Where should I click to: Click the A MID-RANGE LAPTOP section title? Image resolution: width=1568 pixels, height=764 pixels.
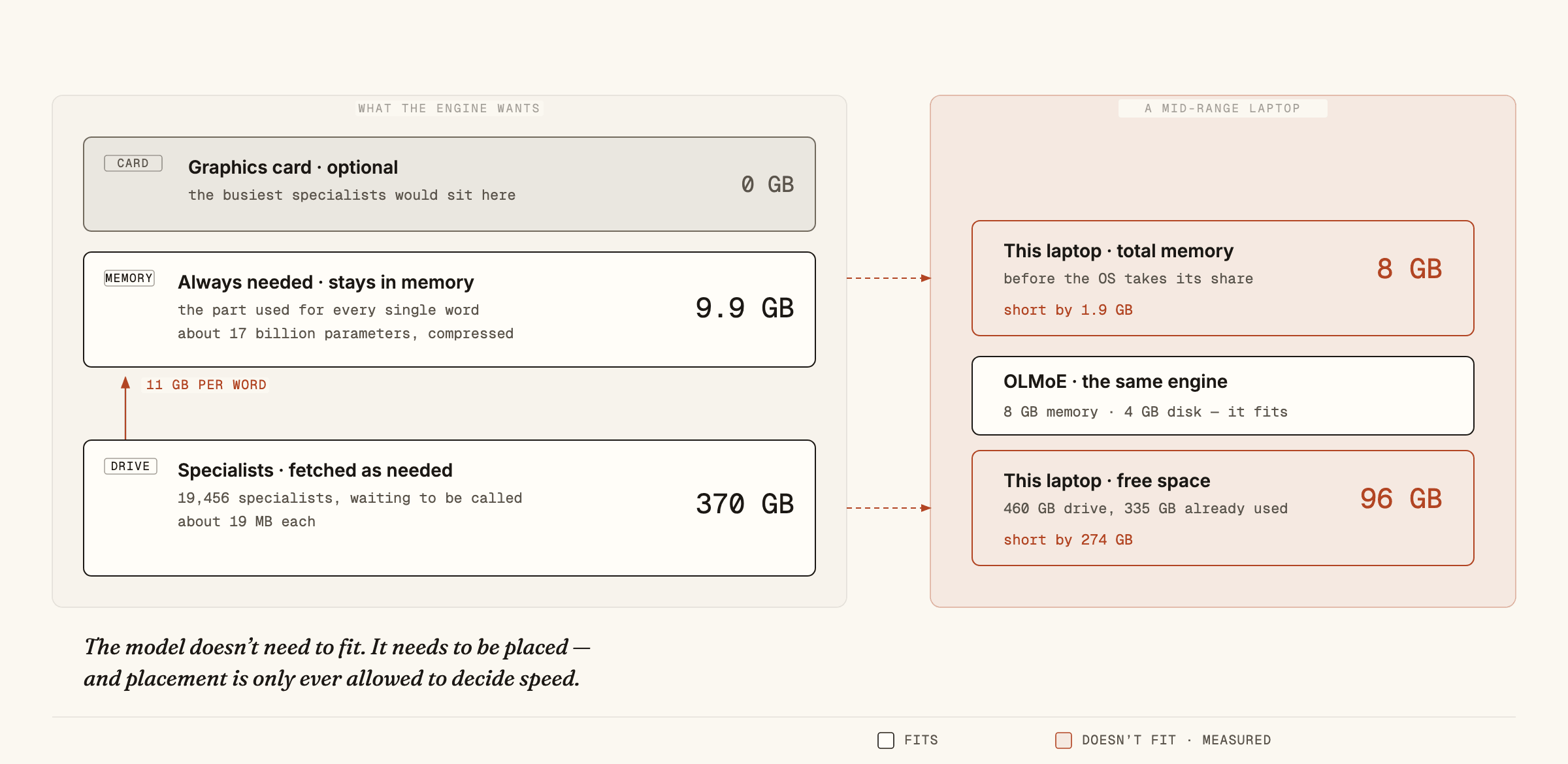pos(1222,108)
